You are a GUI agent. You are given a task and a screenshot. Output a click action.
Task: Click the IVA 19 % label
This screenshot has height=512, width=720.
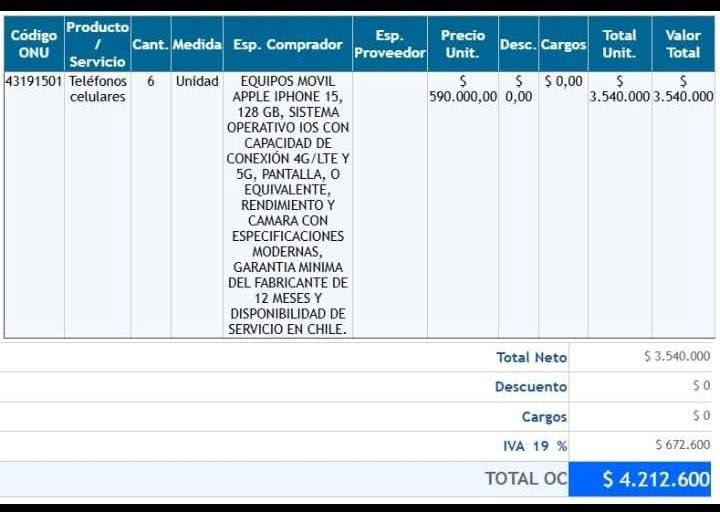click(534, 446)
